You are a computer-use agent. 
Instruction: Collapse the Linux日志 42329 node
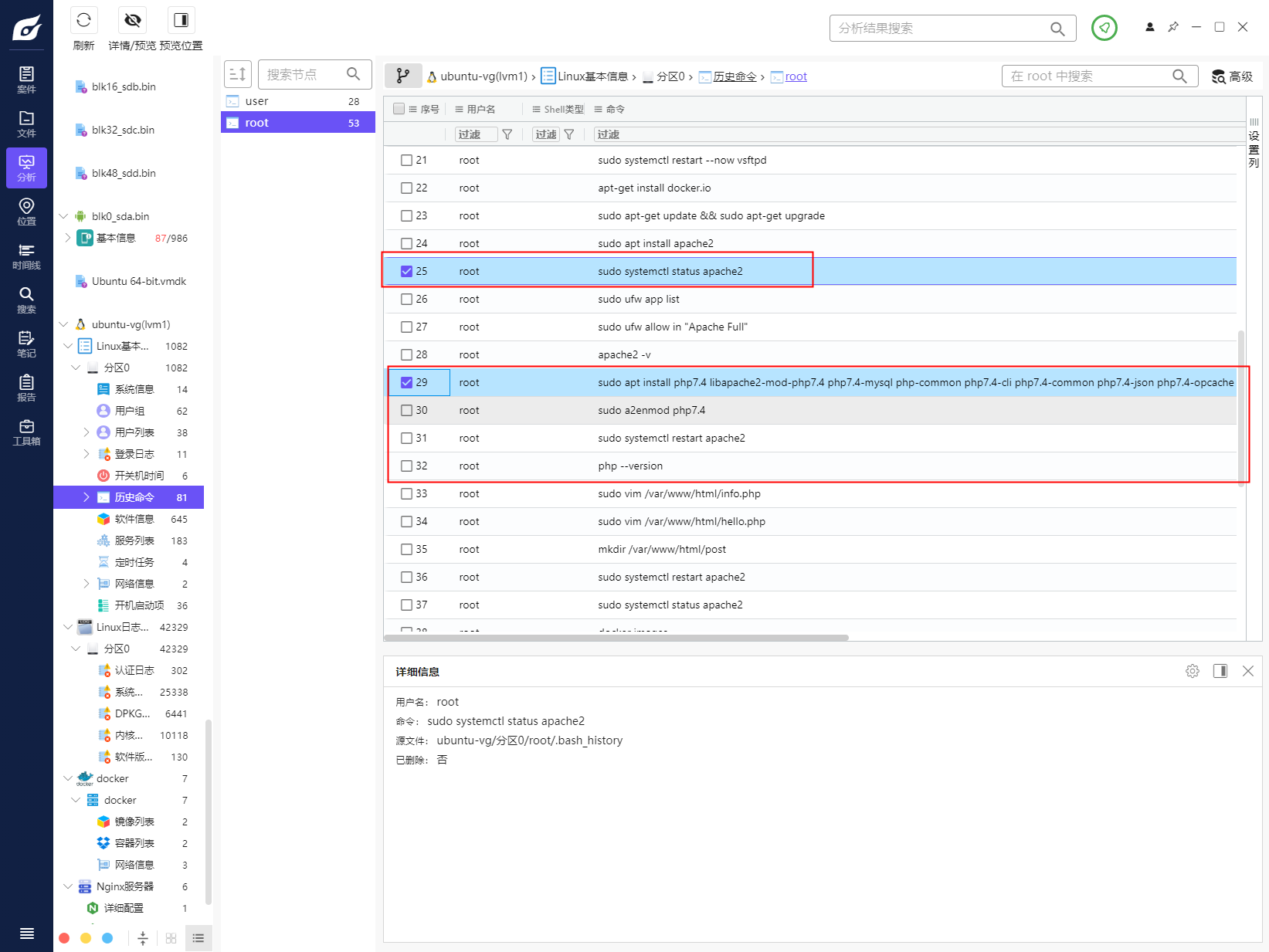point(68,627)
